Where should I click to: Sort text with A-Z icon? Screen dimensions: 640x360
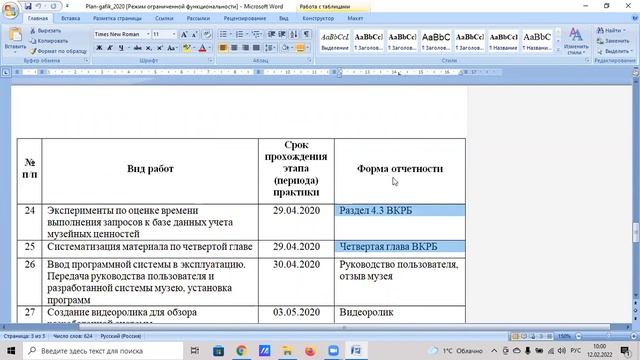[x=294, y=34]
